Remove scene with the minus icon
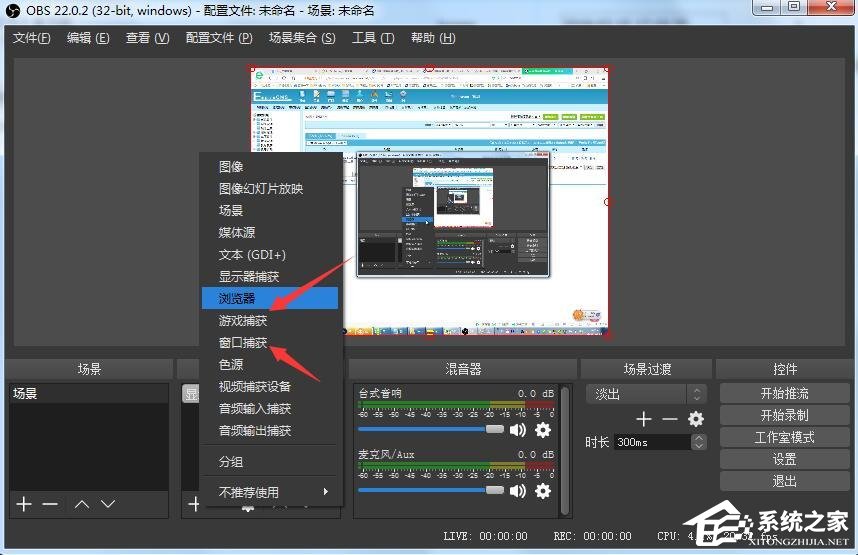 [50, 504]
